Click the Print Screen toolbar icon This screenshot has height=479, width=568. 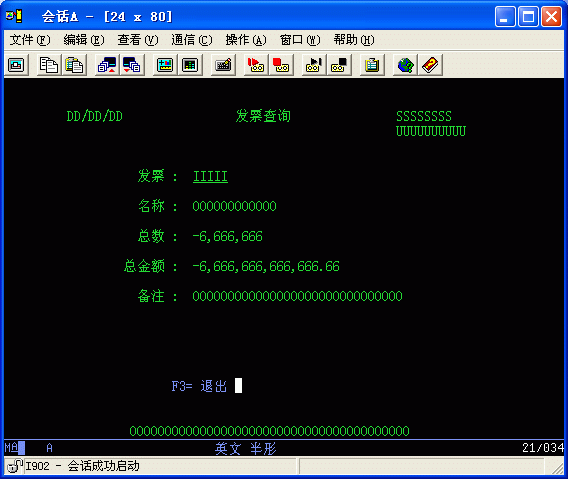[x=16, y=65]
